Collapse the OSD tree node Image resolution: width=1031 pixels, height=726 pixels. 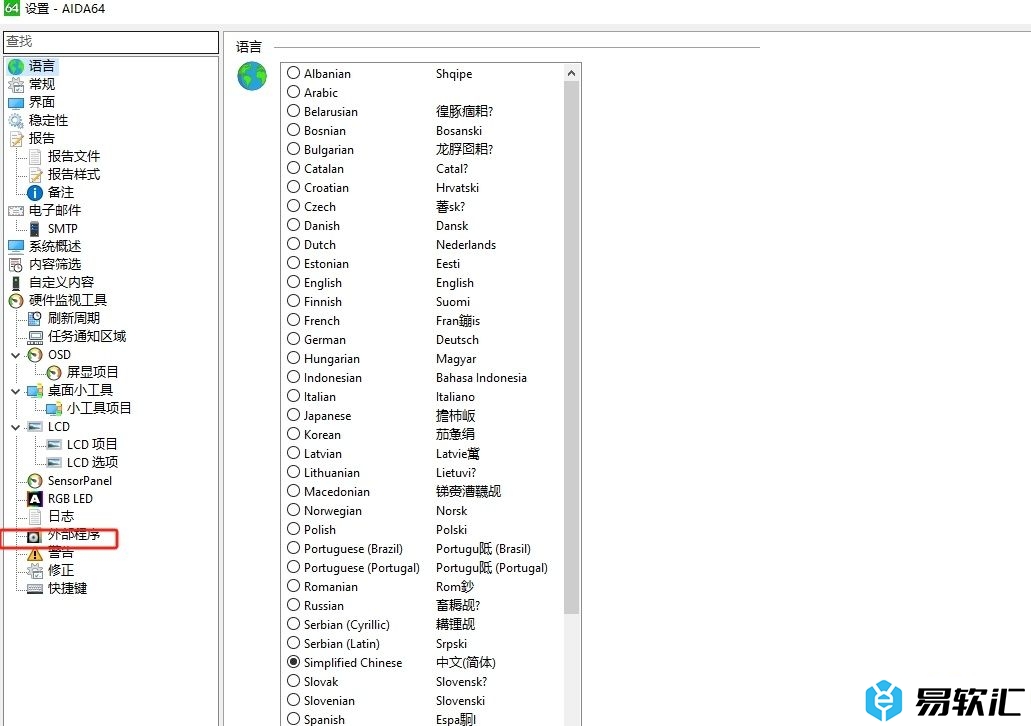16,355
